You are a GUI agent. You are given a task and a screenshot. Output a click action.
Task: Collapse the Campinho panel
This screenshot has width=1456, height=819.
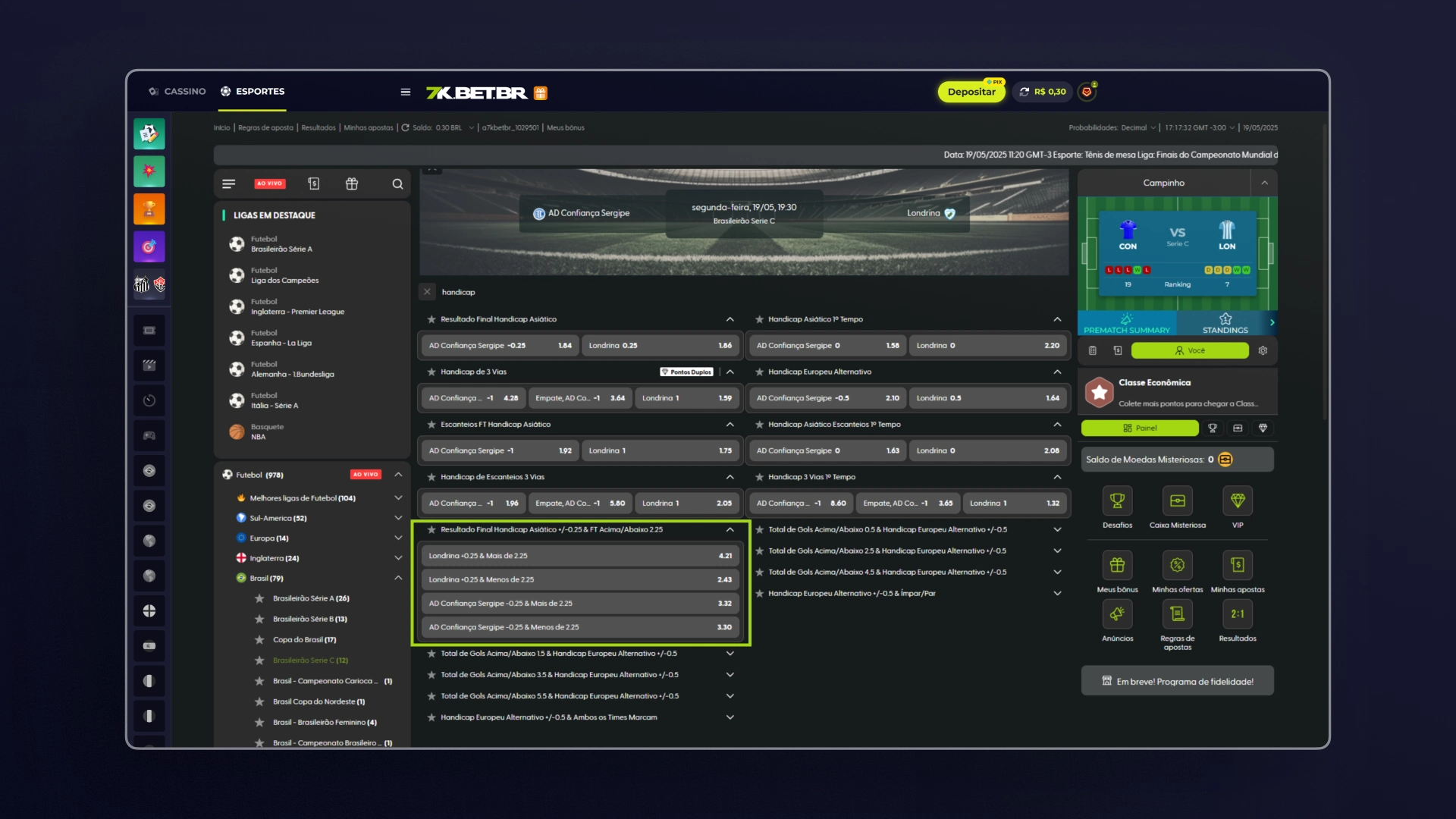[x=1264, y=183]
